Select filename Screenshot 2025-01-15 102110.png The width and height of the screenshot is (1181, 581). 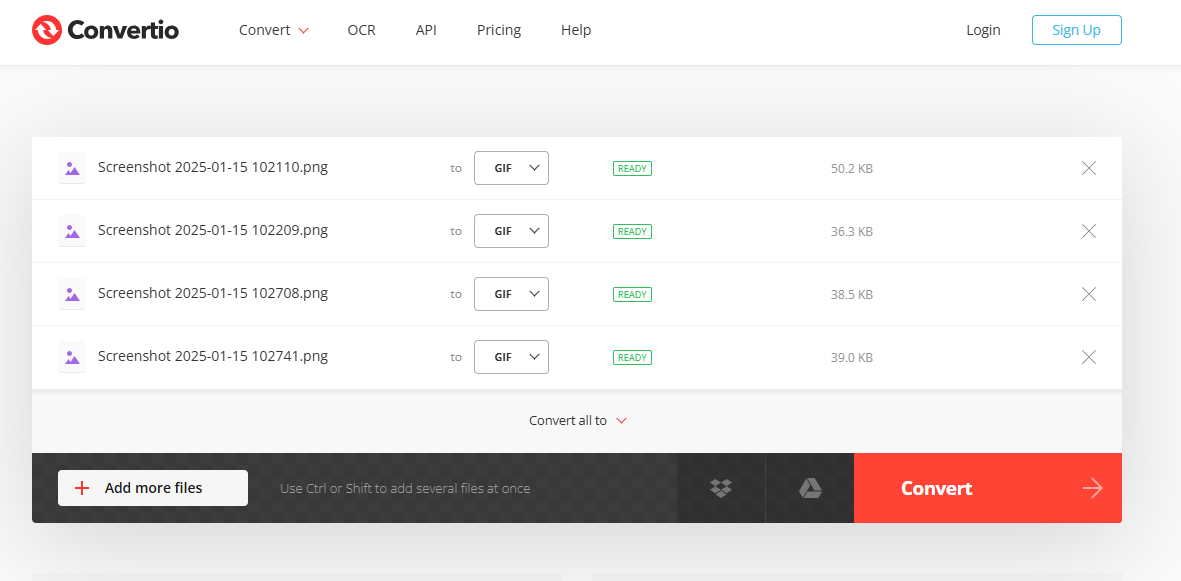(213, 167)
